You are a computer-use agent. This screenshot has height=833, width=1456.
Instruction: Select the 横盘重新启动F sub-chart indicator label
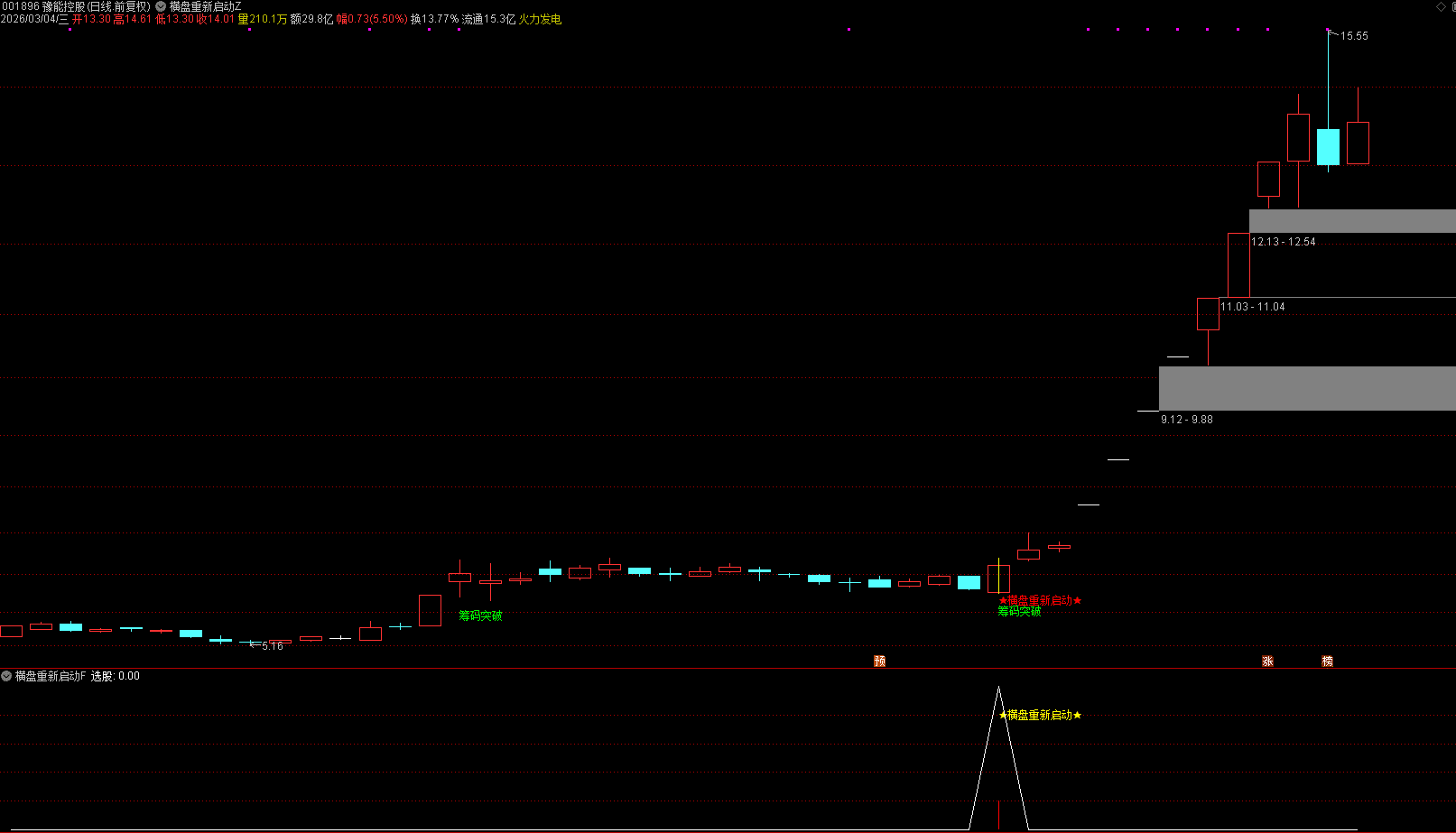51,676
